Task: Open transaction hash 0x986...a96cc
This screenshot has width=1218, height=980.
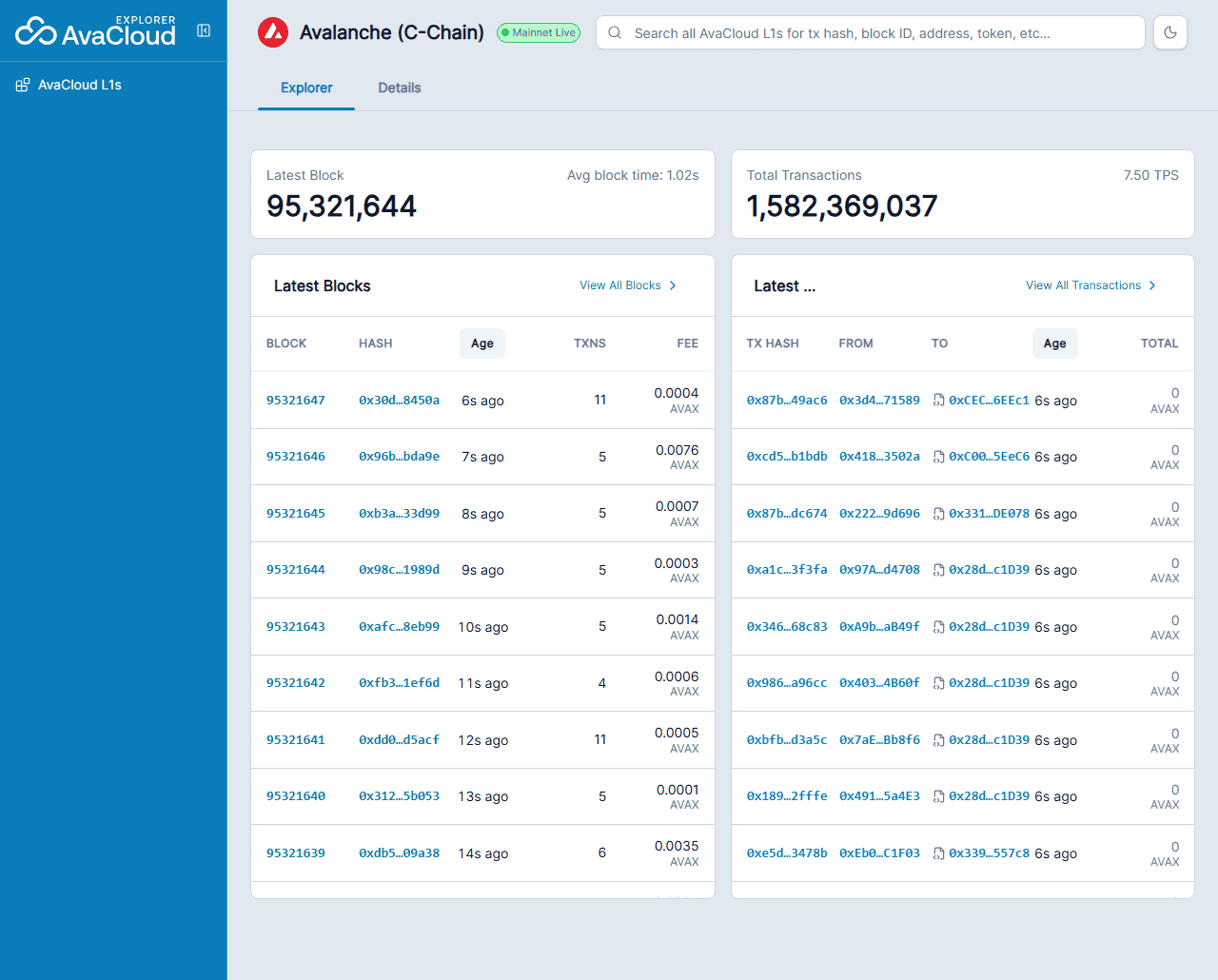Action: point(787,683)
